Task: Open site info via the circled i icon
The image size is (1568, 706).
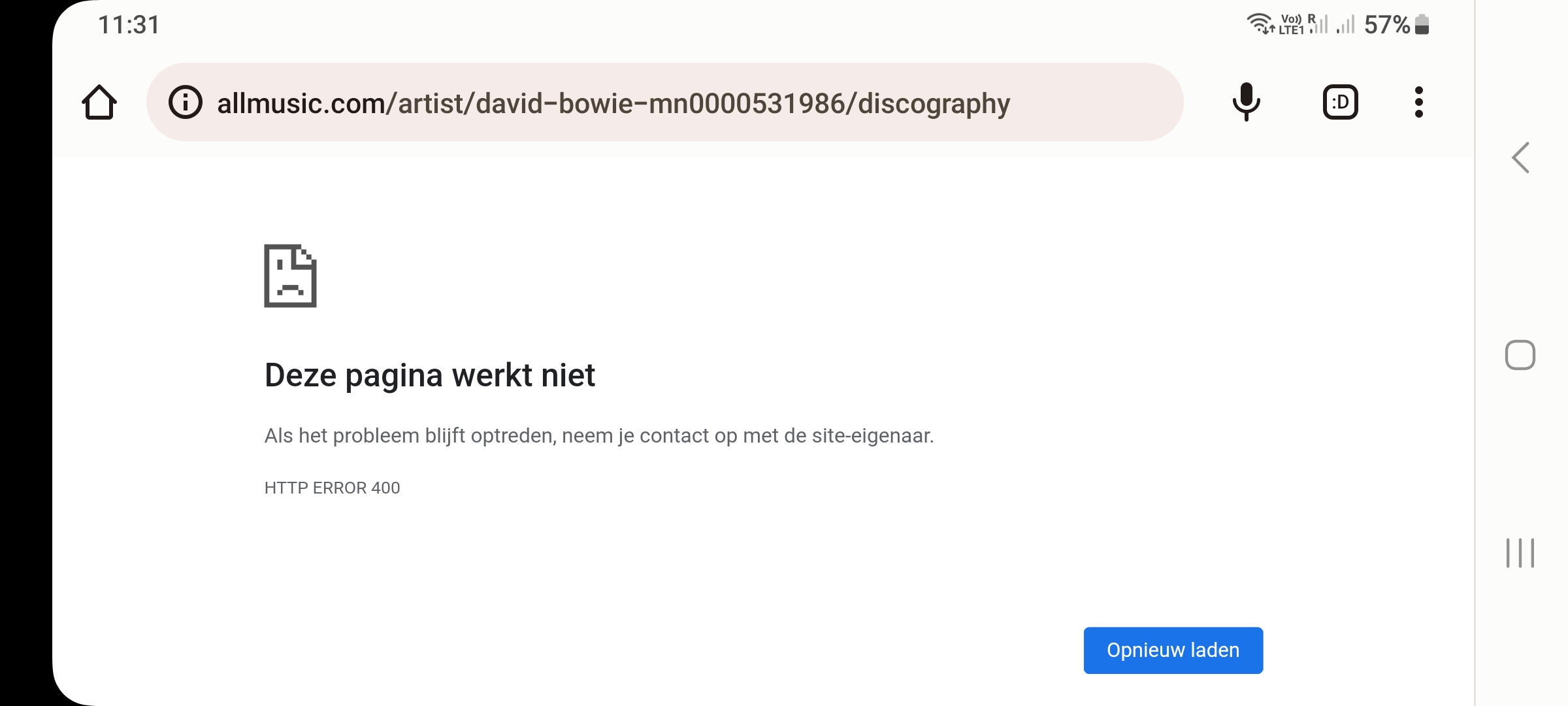Action: click(186, 103)
